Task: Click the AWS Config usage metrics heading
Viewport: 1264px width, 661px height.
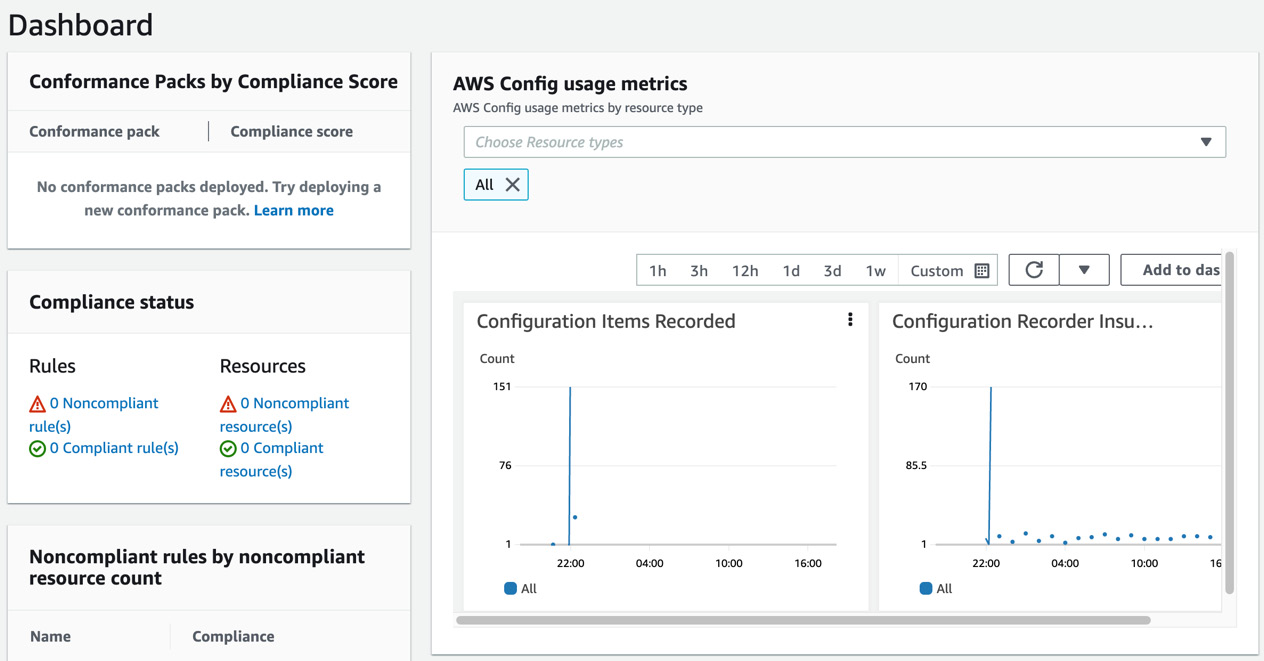Action: pyautogui.click(x=570, y=84)
